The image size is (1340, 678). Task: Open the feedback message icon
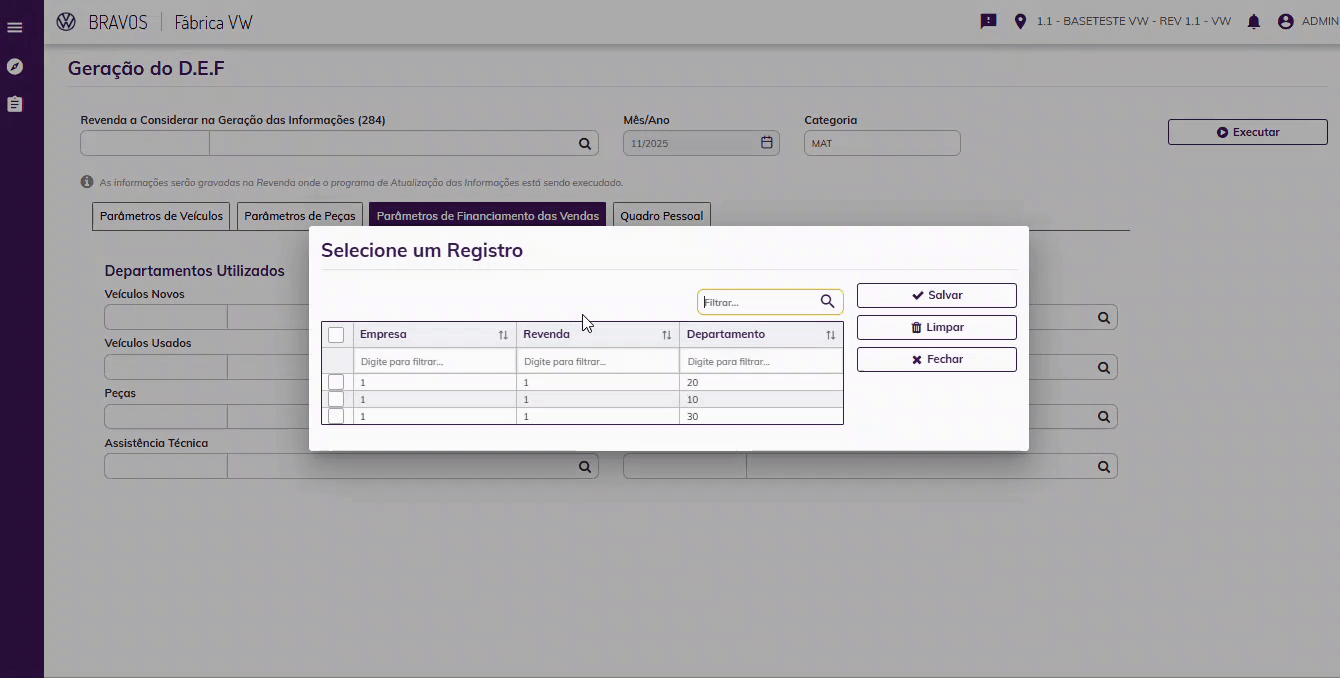coord(989,21)
